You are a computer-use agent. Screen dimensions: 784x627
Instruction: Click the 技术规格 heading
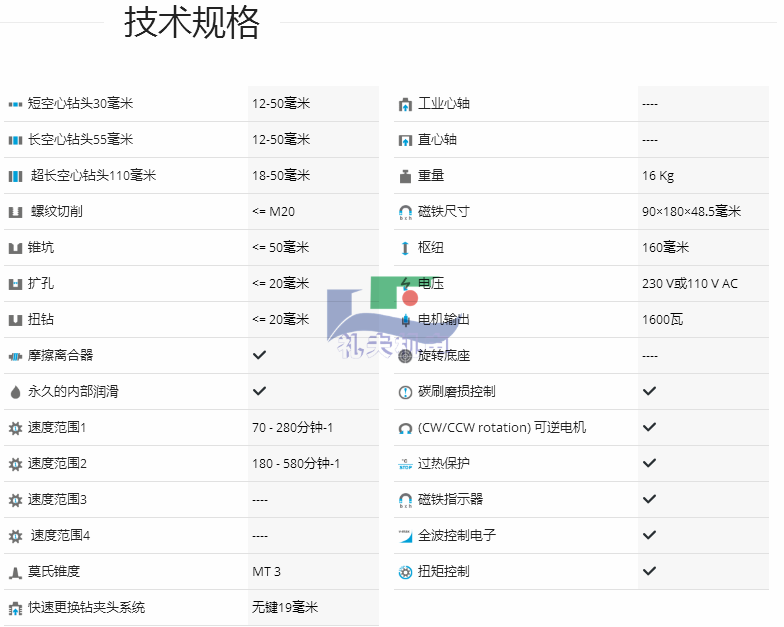coord(192,23)
